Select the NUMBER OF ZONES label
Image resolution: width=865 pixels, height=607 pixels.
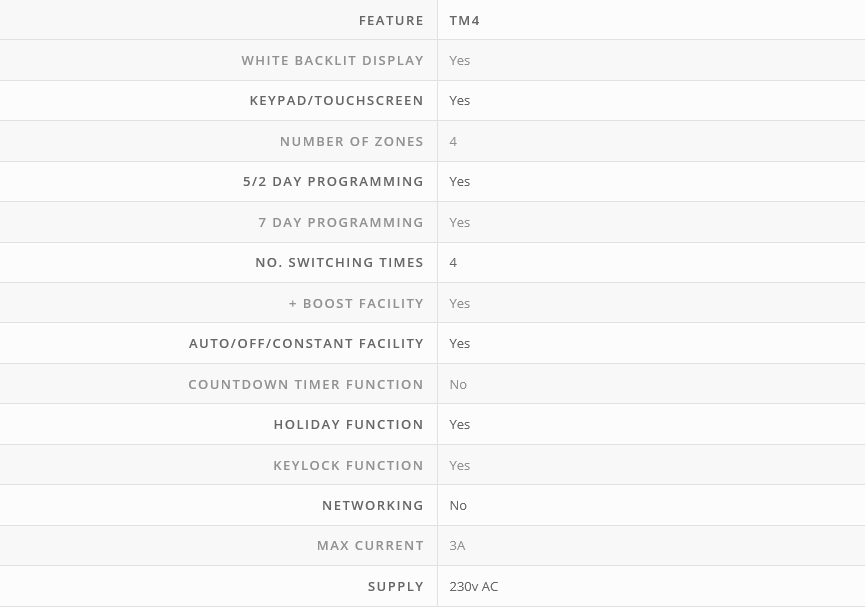coord(351,141)
